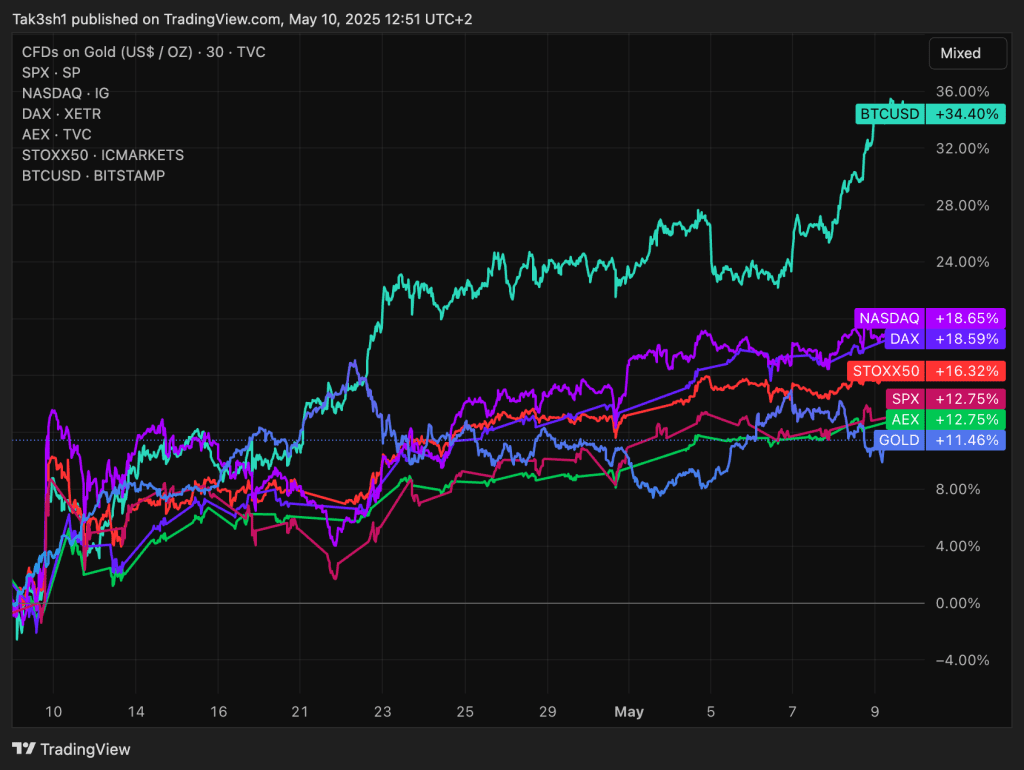The width and height of the screenshot is (1024, 770).
Task: Select the NASDAQ · IG legend row
Action: pyautogui.click(x=65, y=93)
